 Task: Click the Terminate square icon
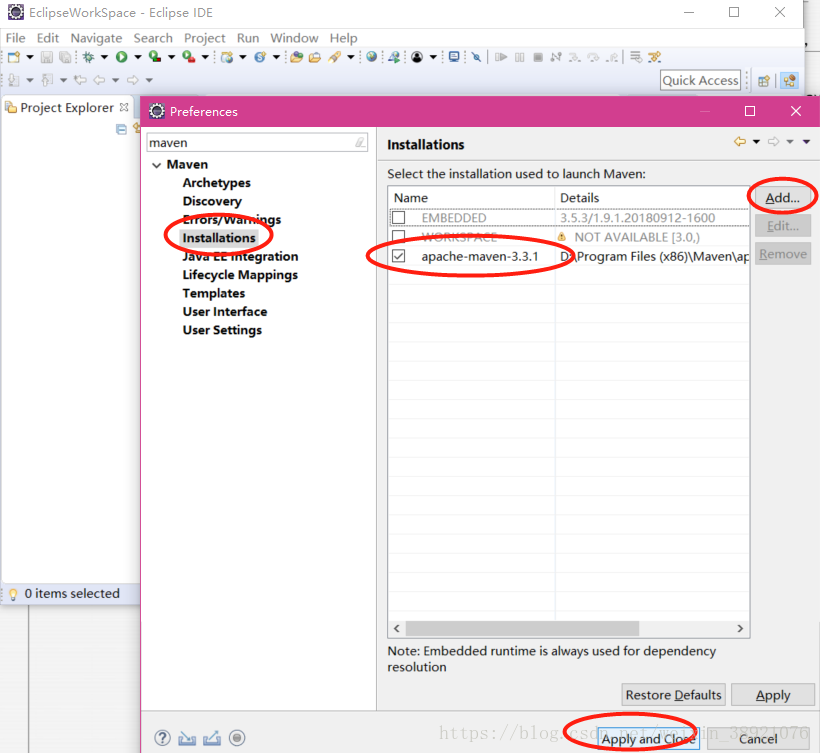coord(538,57)
